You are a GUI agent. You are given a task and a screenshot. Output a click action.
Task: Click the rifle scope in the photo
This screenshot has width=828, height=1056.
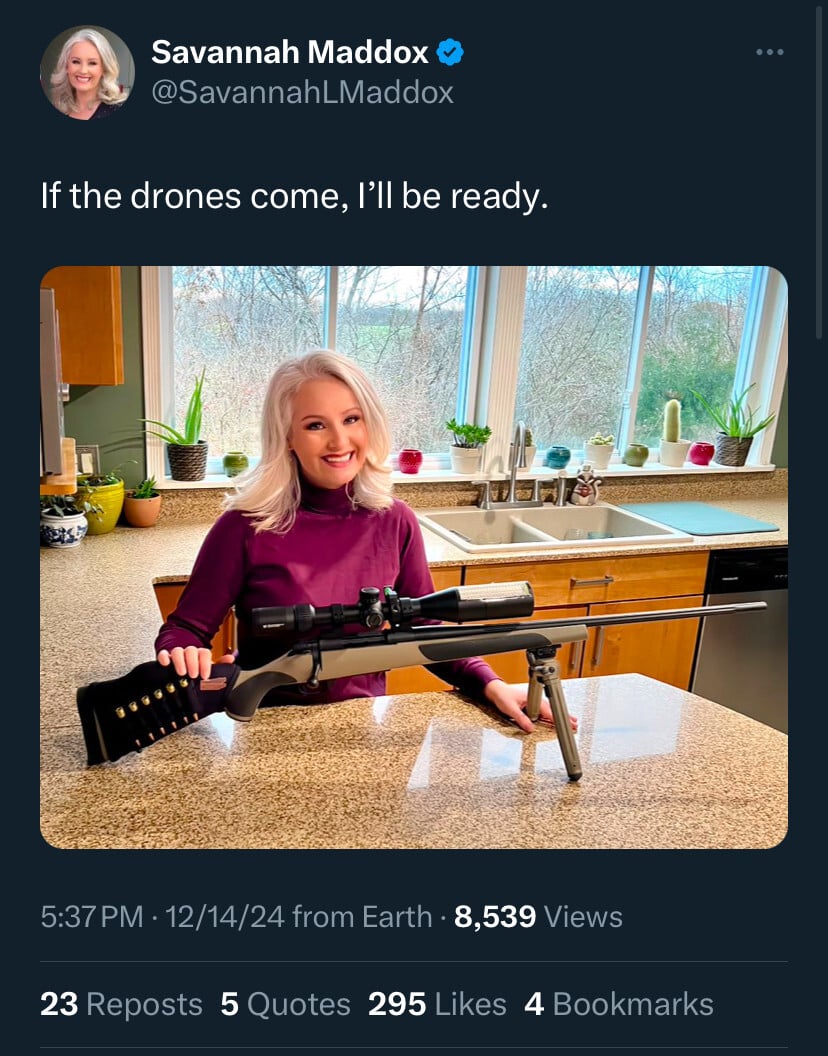tap(393, 607)
